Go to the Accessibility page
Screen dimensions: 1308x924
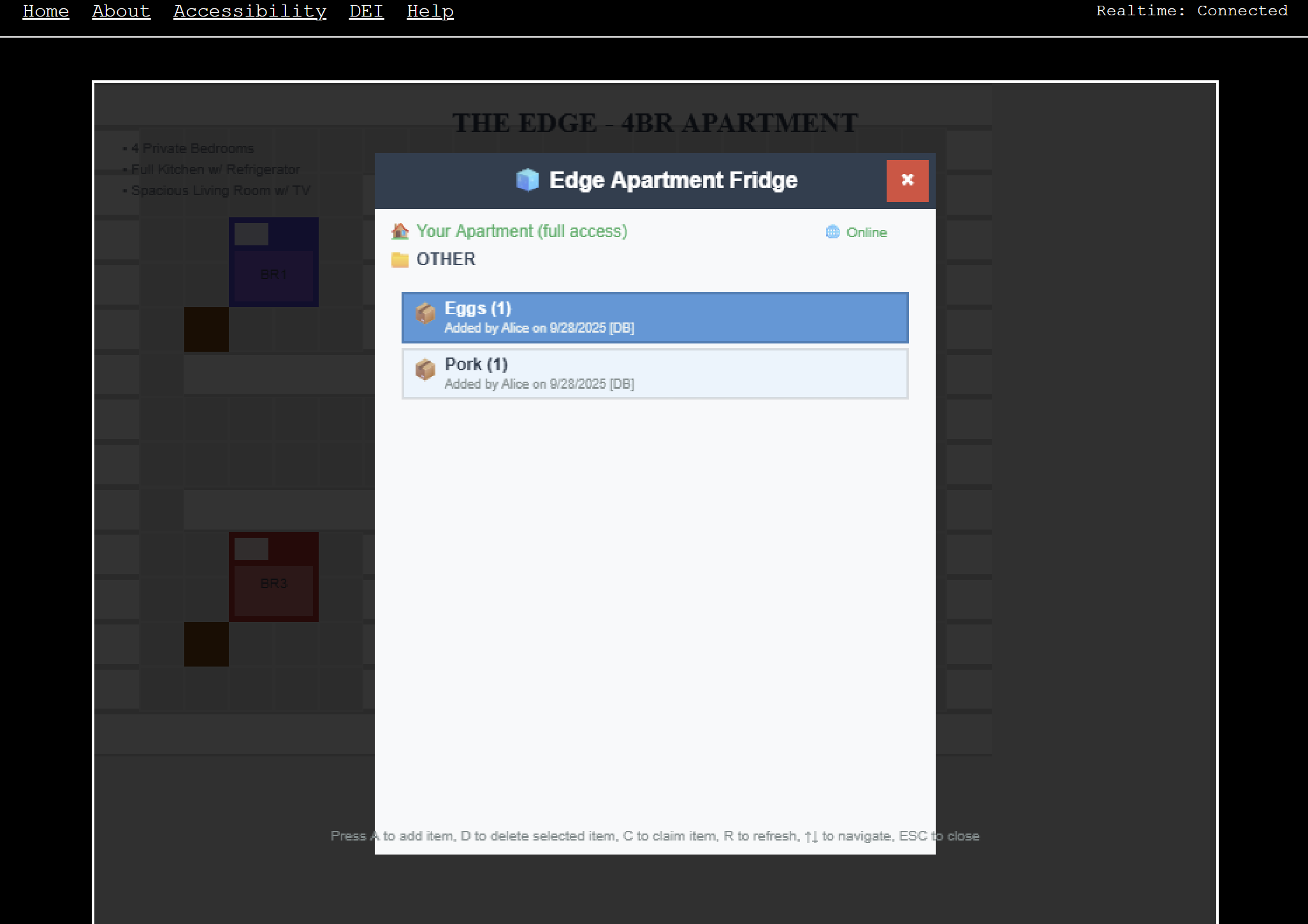(250, 11)
